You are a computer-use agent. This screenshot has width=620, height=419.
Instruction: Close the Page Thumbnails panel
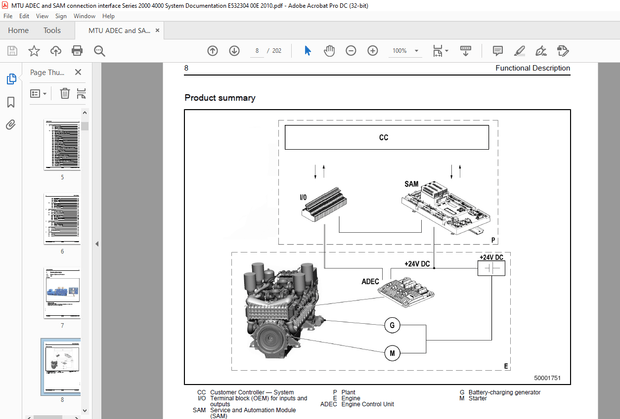click(78, 72)
